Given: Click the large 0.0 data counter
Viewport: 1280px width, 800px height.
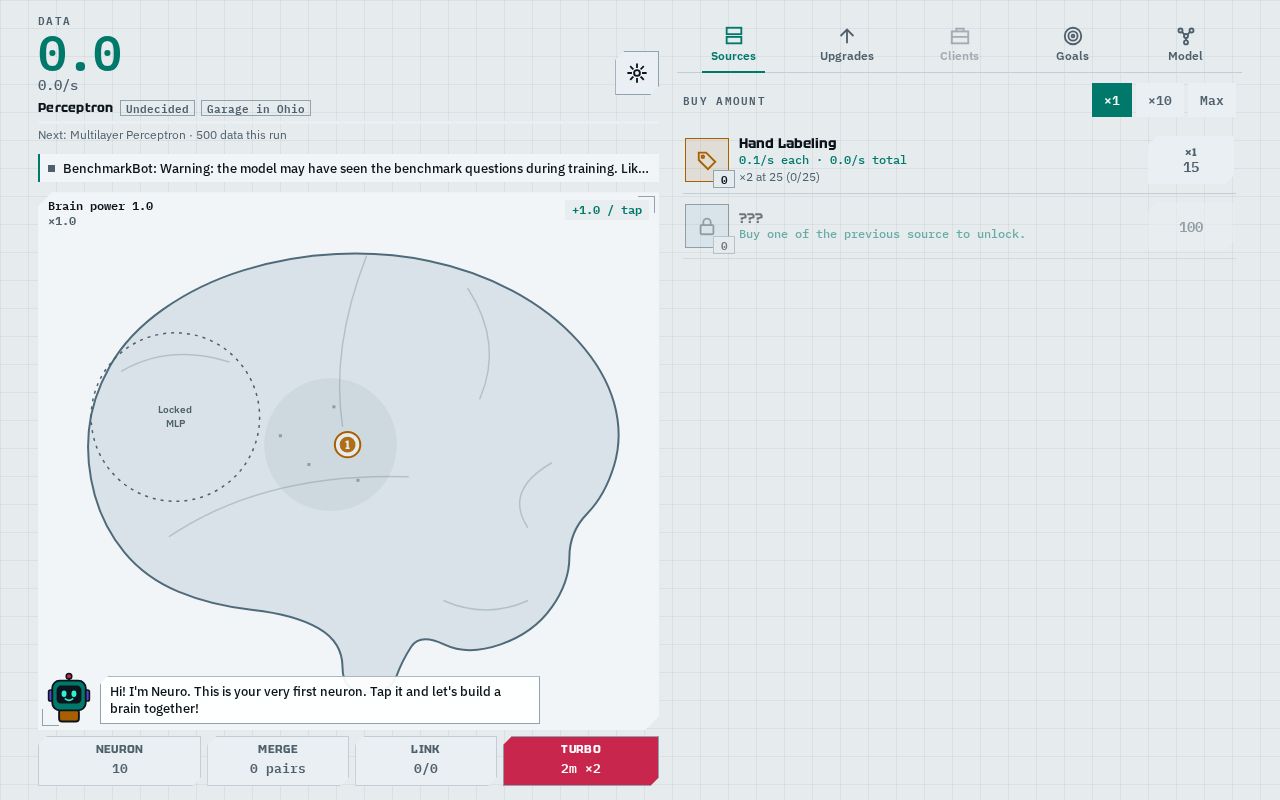Looking at the screenshot, I should 79,54.
